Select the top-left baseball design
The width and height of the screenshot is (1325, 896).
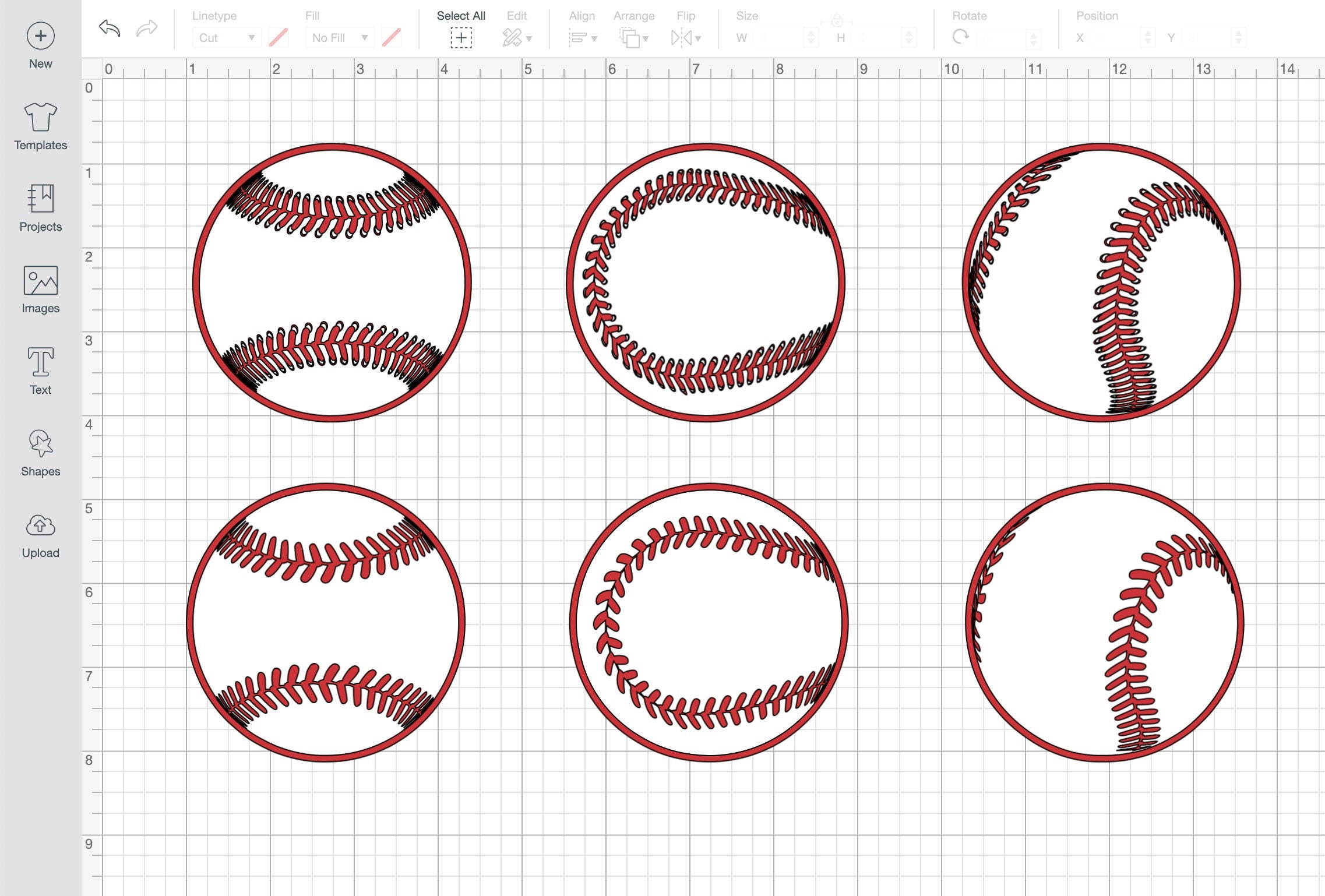tap(332, 283)
